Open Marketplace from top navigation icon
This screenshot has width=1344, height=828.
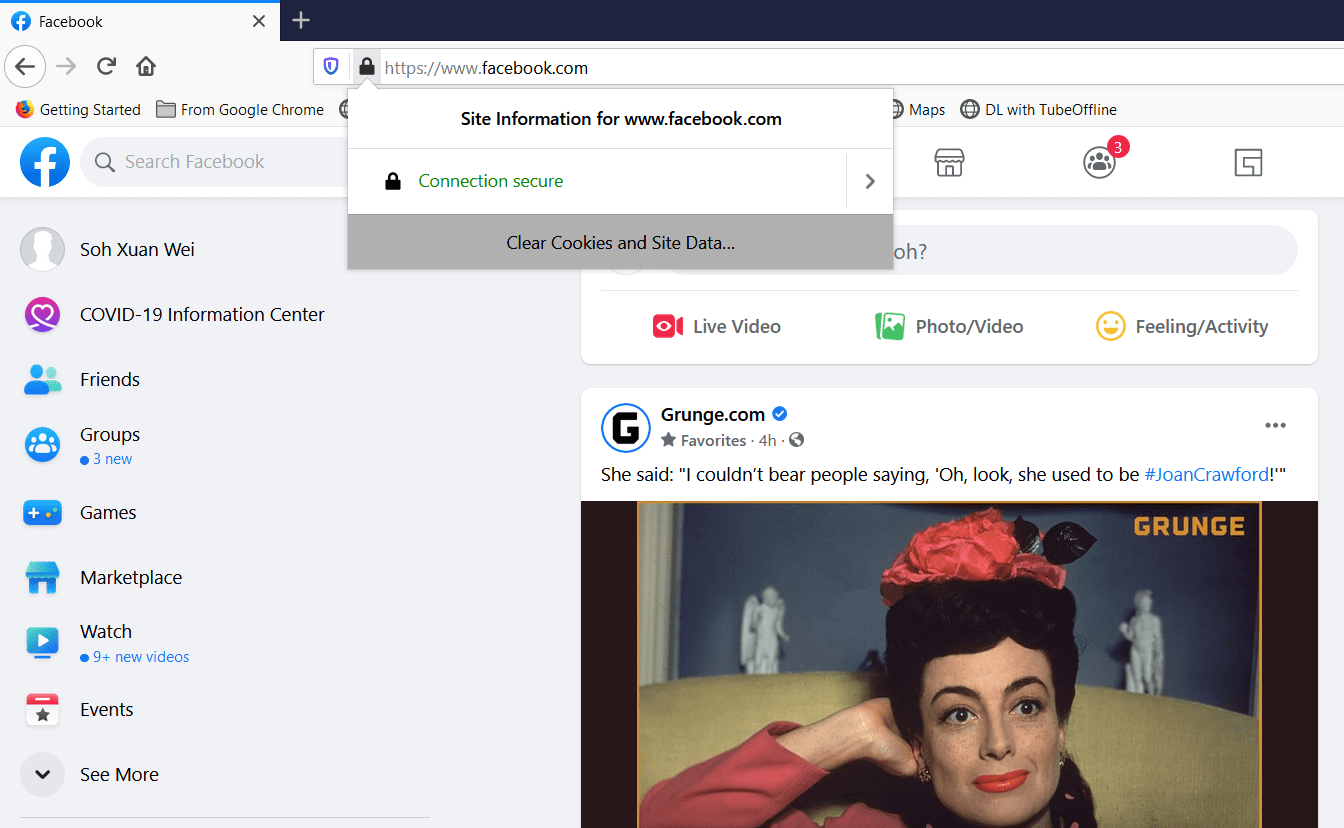(x=949, y=162)
